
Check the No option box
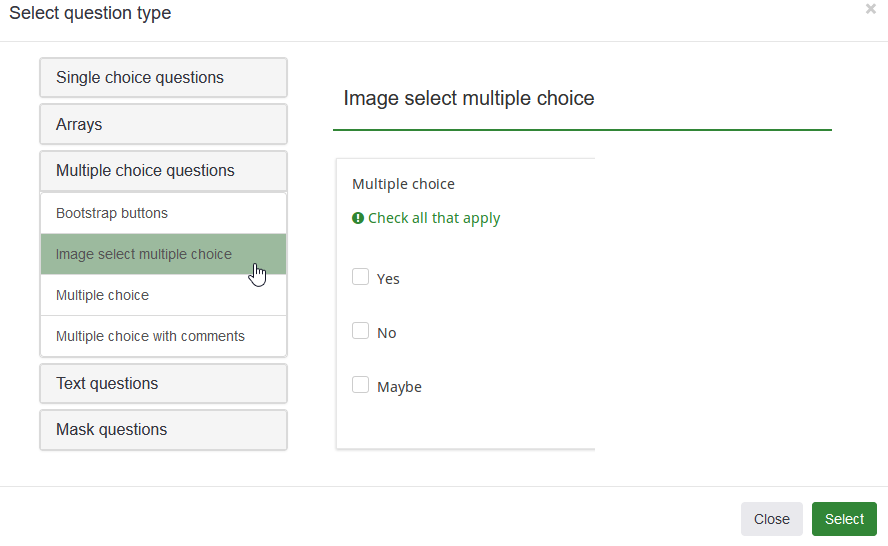pyautogui.click(x=361, y=331)
